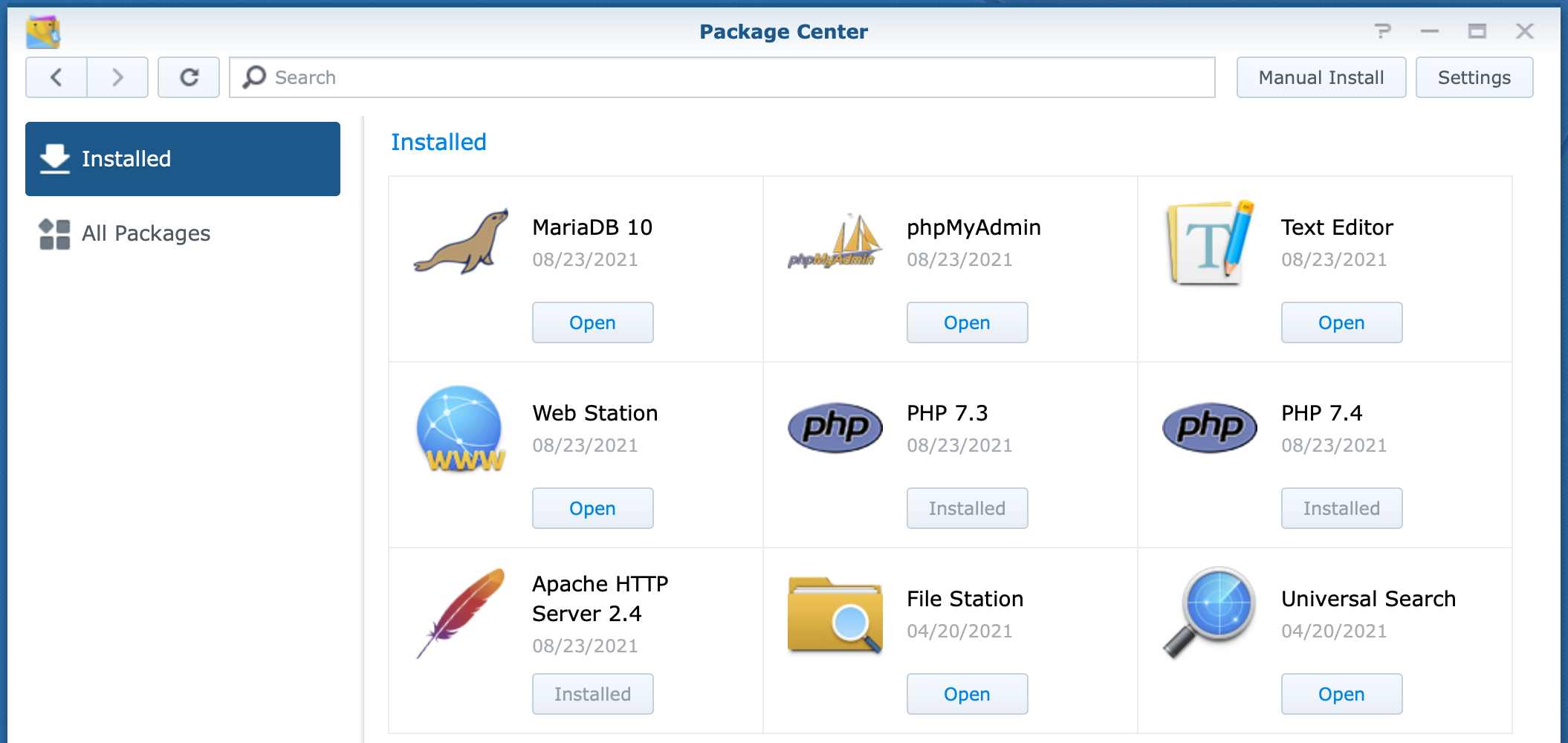Open File Station
The width and height of the screenshot is (1568, 743).
pos(968,694)
